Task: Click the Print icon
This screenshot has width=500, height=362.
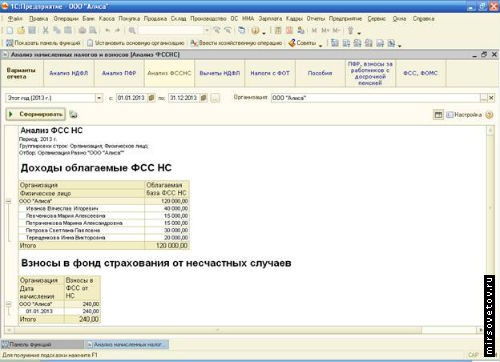Action: (82, 30)
